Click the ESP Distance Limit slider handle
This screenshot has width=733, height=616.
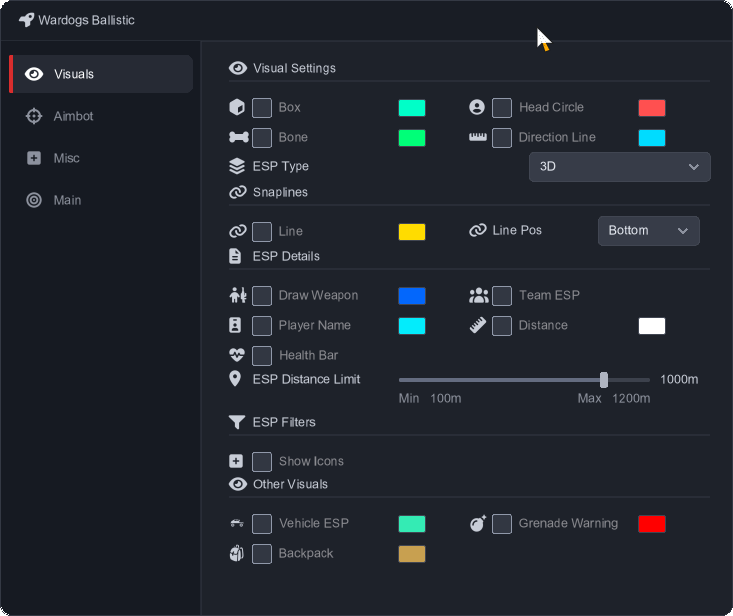click(604, 380)
